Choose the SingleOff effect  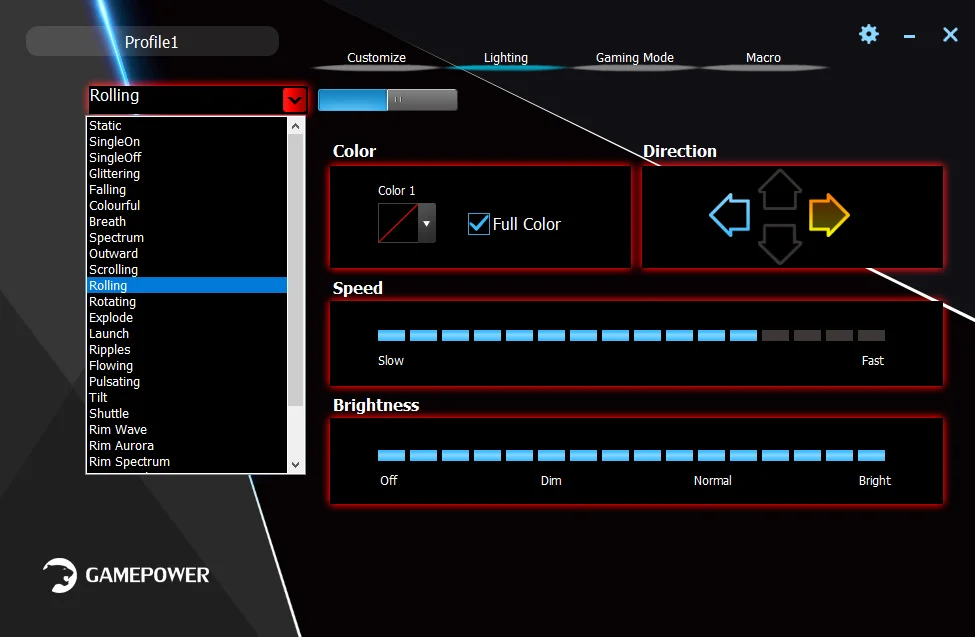coord(187,157)
